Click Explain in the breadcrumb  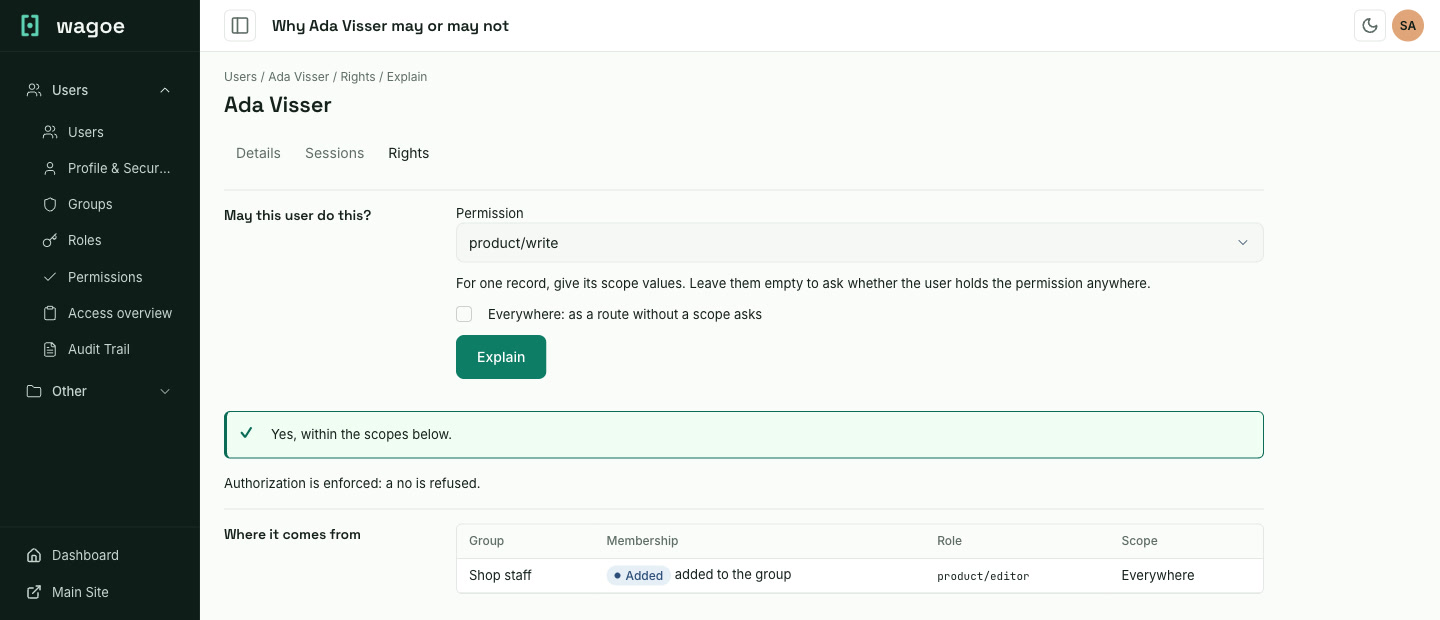(407, 77)
